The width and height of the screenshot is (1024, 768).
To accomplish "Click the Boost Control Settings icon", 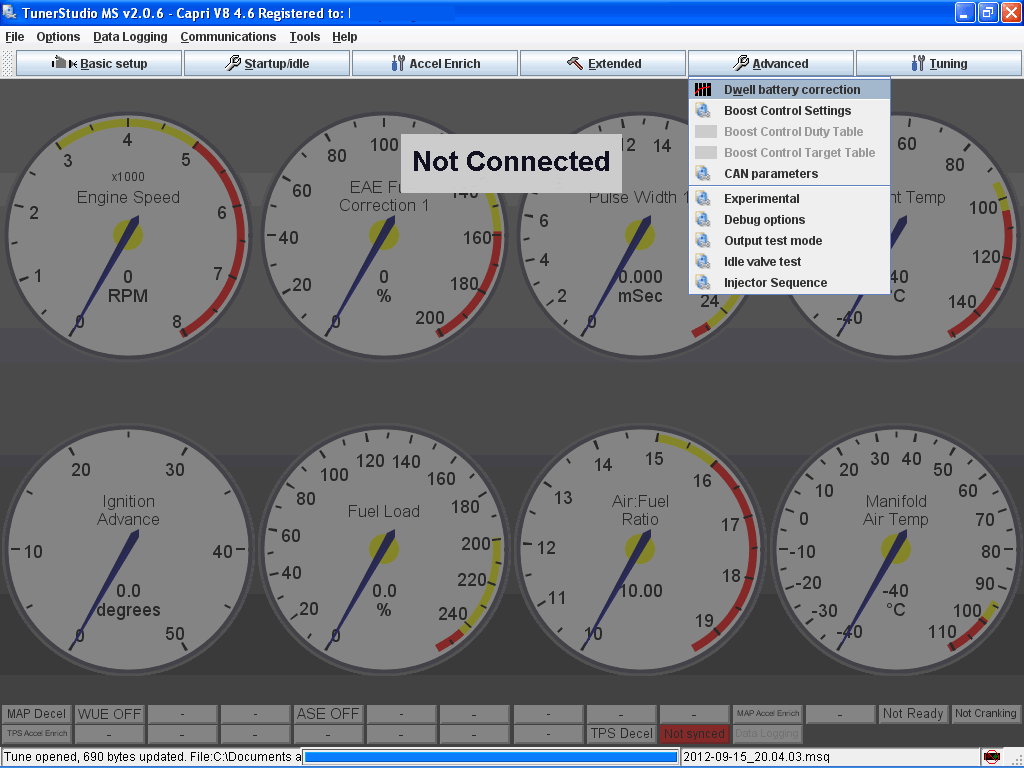I will [x=703, y=110].
